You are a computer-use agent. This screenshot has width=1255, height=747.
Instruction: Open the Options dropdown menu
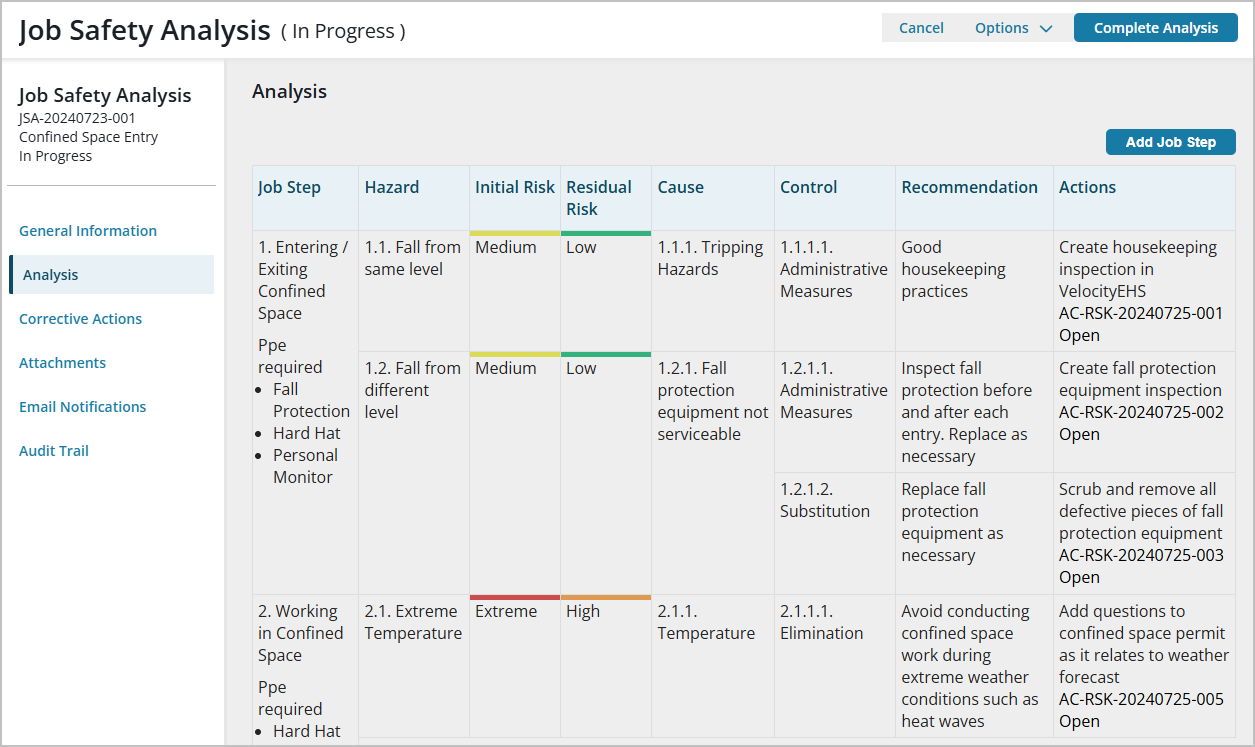point(1014,28)
